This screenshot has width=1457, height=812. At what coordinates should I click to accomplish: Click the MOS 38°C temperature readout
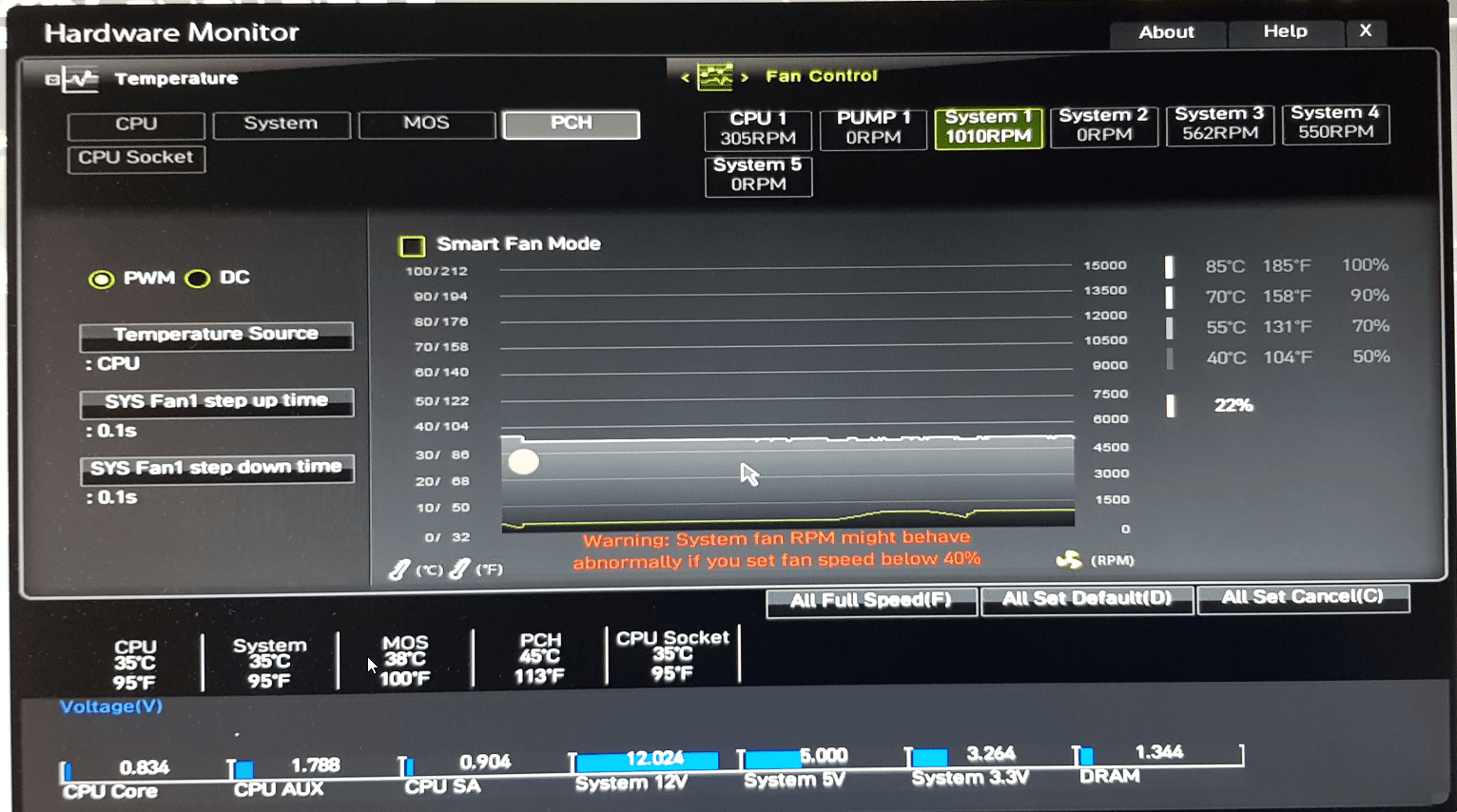pos(405,660)
